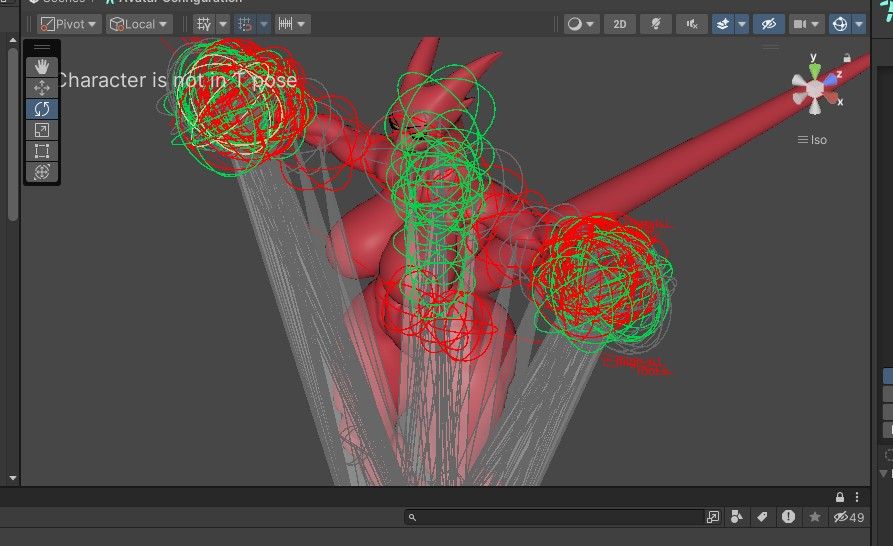Open the effects options dropdown arrow
The width and height of the screenshot is (893, 546).
[742, 24]
